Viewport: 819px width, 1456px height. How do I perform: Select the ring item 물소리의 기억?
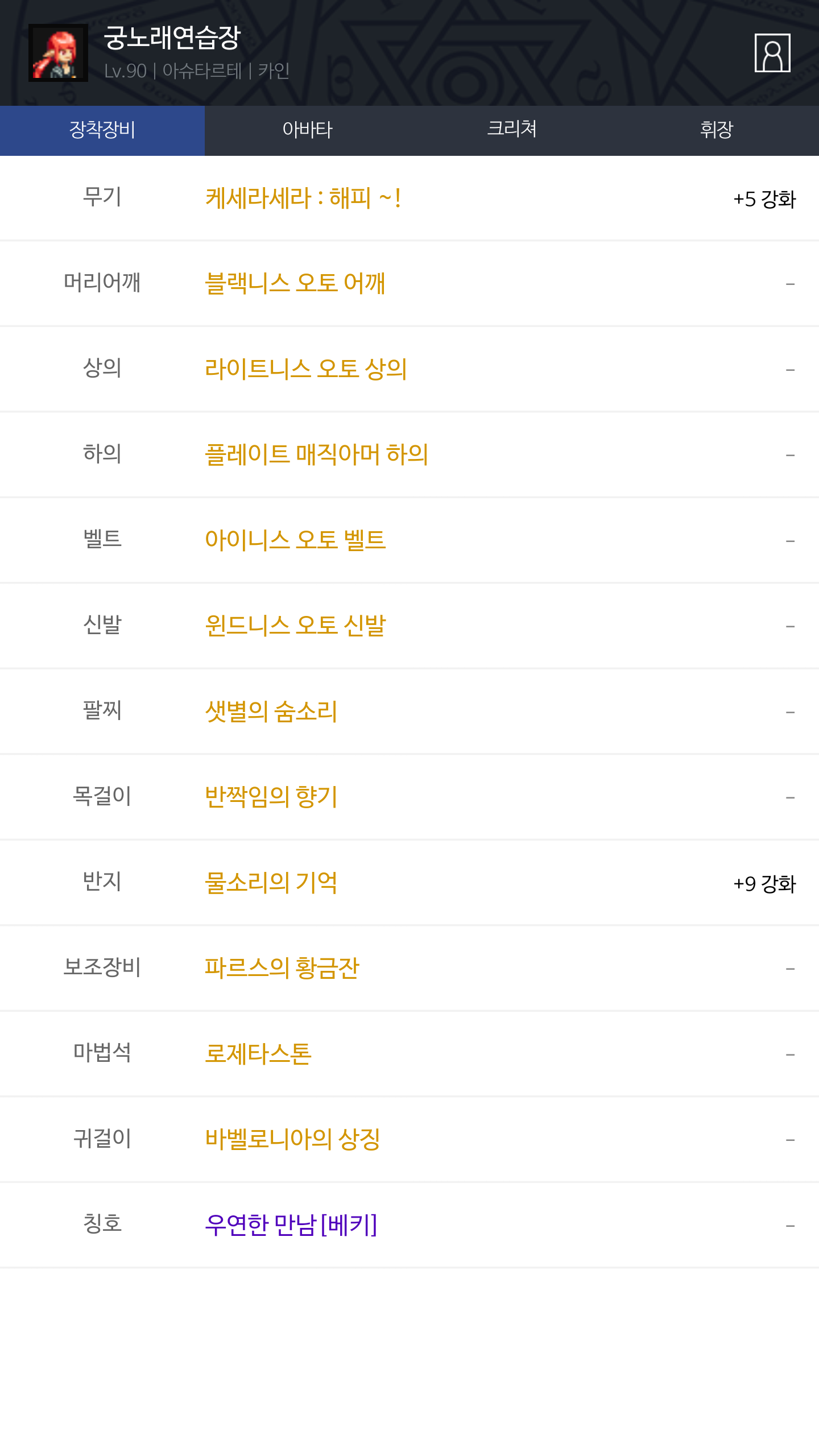coord(271,883)
